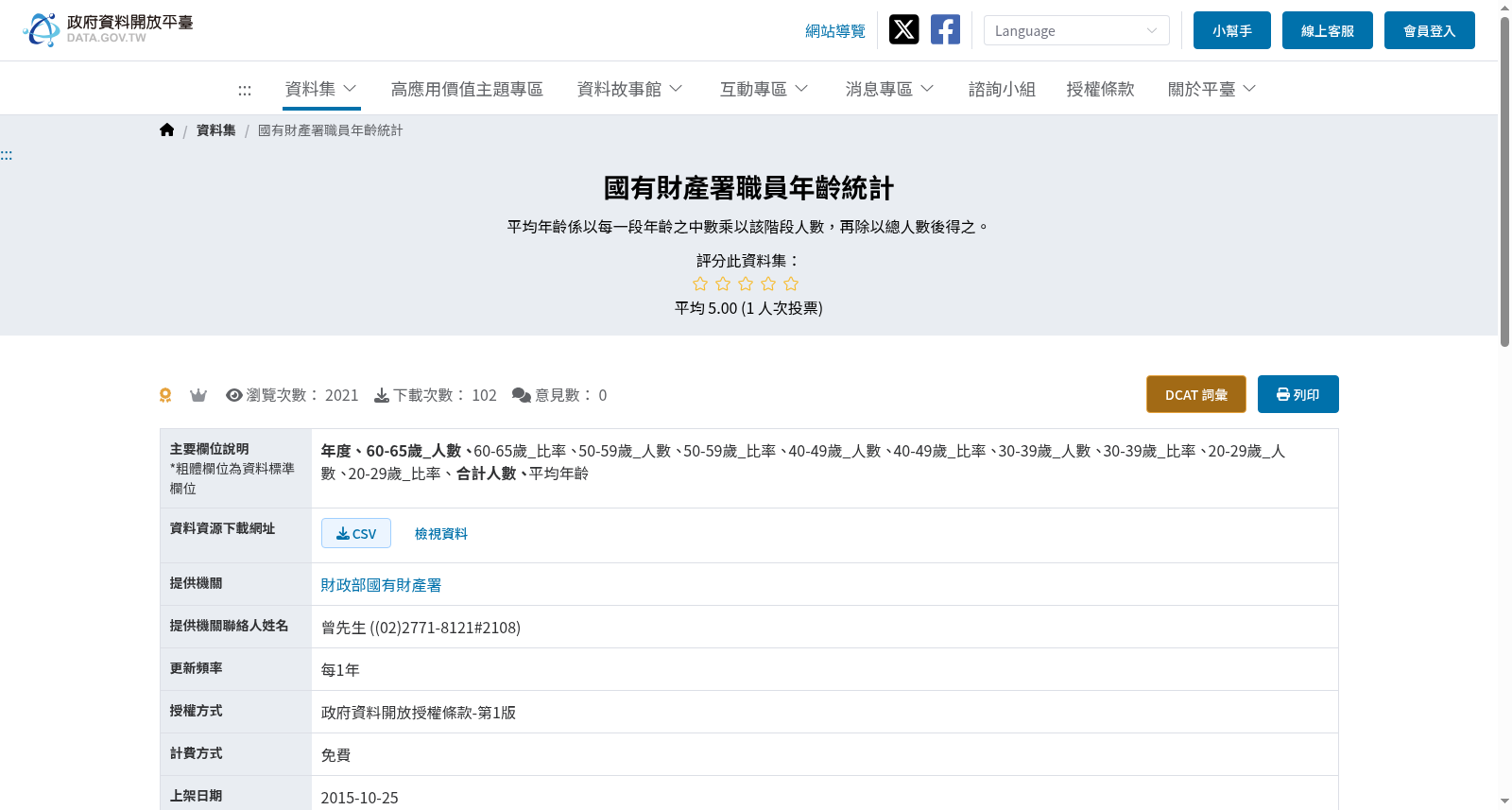Open 財政部國有財產署 agency link
This screenshot has width=1512, height=810.
coord(382,585)
